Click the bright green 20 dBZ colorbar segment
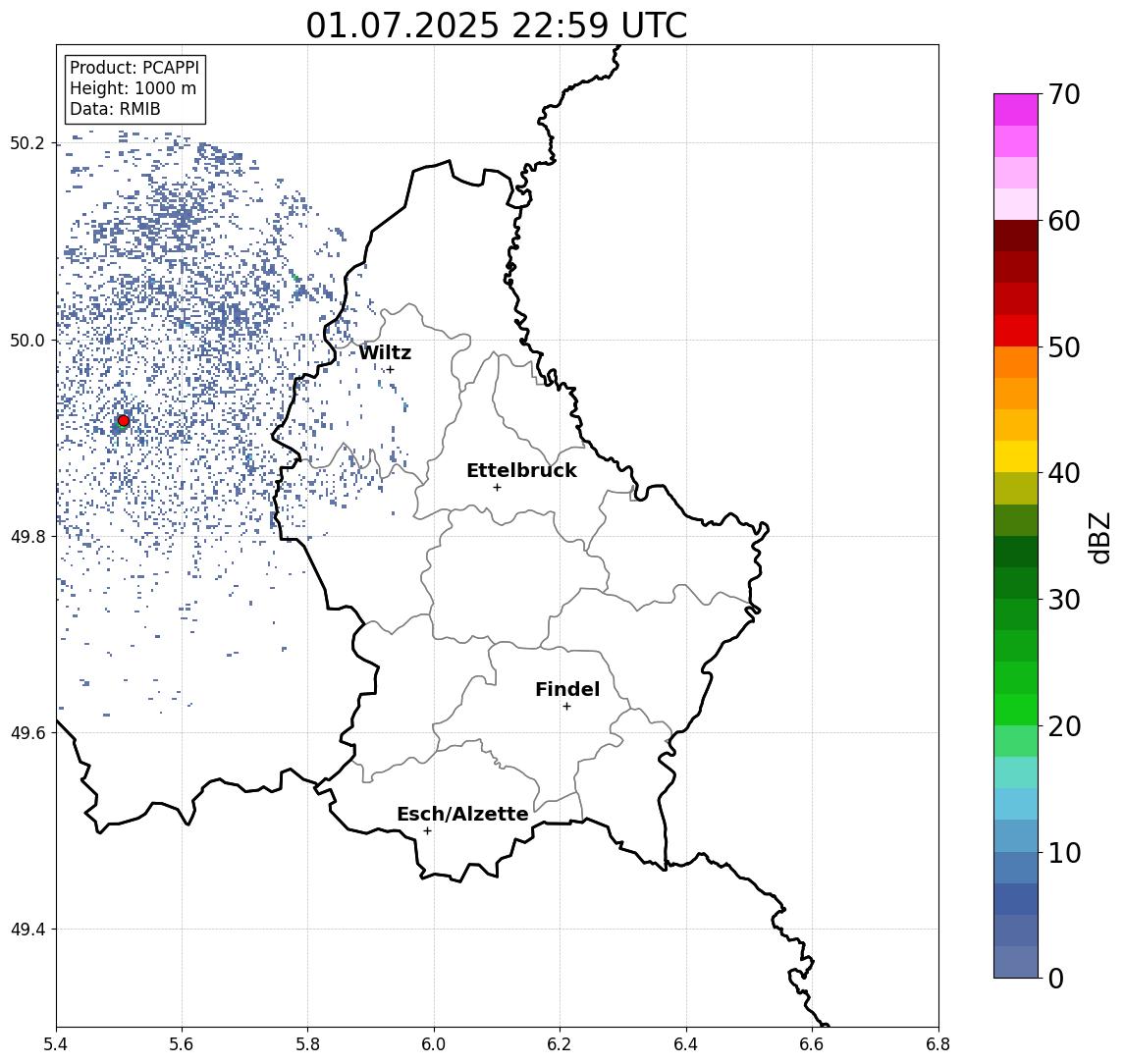The height and width of the screenshot is (1064, 1124). [1016, 710]
